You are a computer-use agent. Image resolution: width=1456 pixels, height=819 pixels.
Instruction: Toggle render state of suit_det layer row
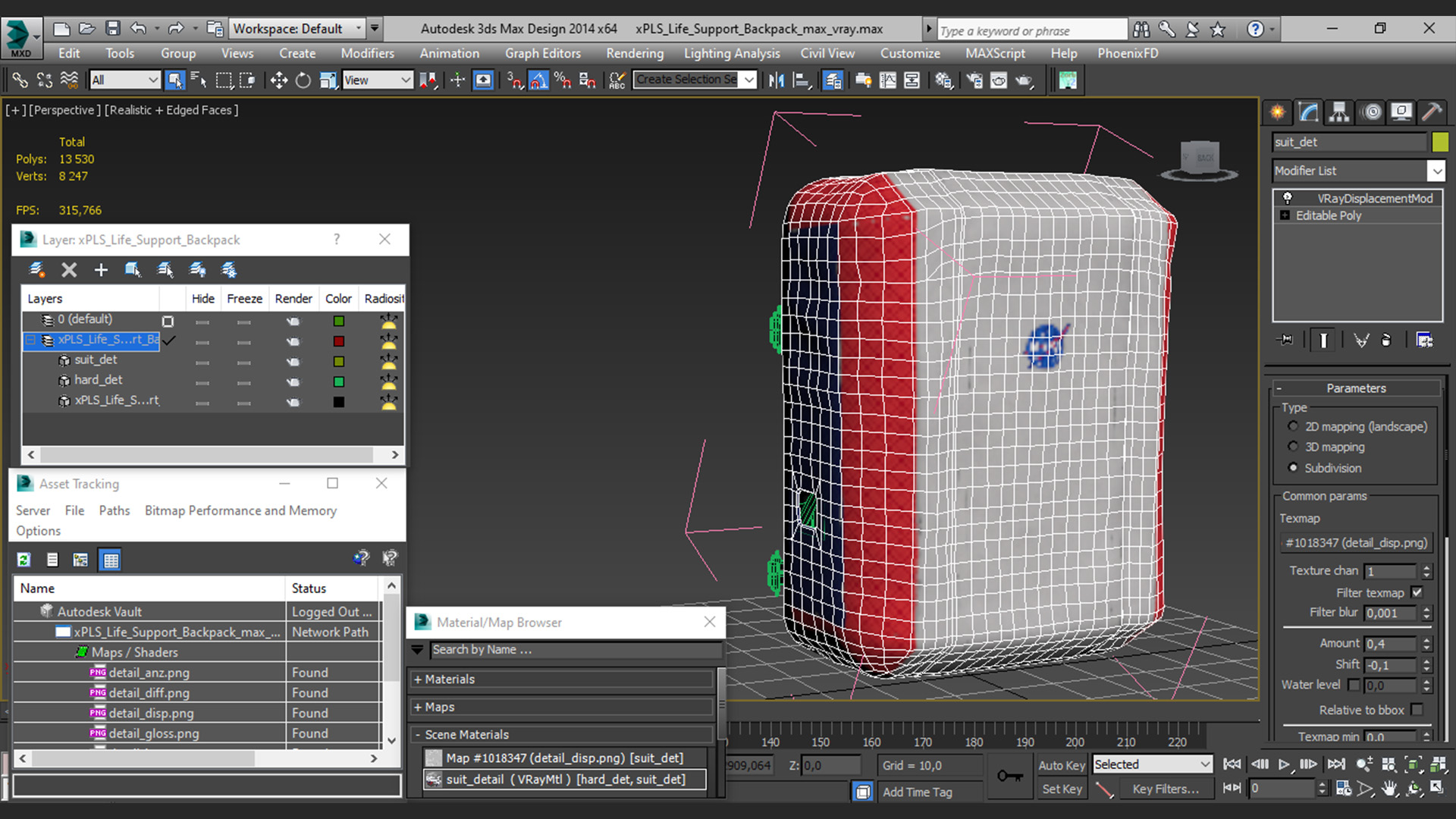pos(293,362)
